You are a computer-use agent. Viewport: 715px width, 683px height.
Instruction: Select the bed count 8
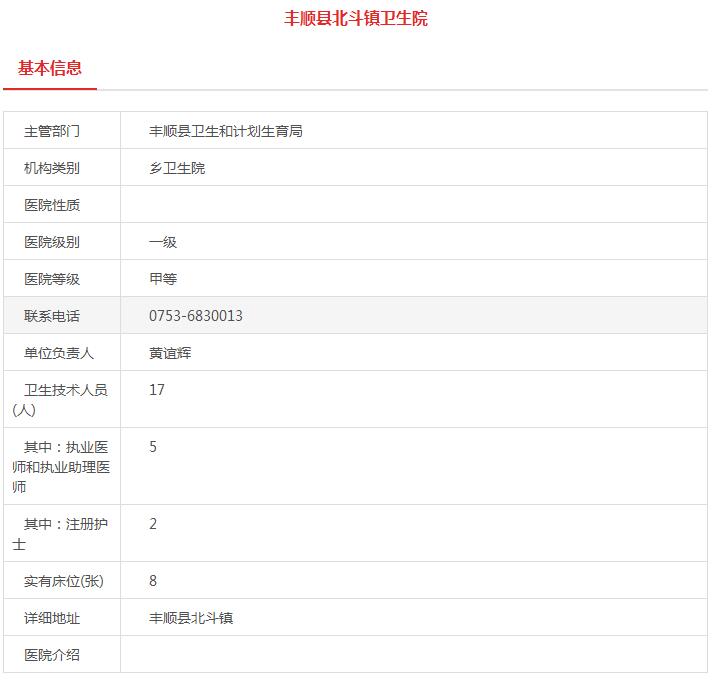[x=153, y=581]
